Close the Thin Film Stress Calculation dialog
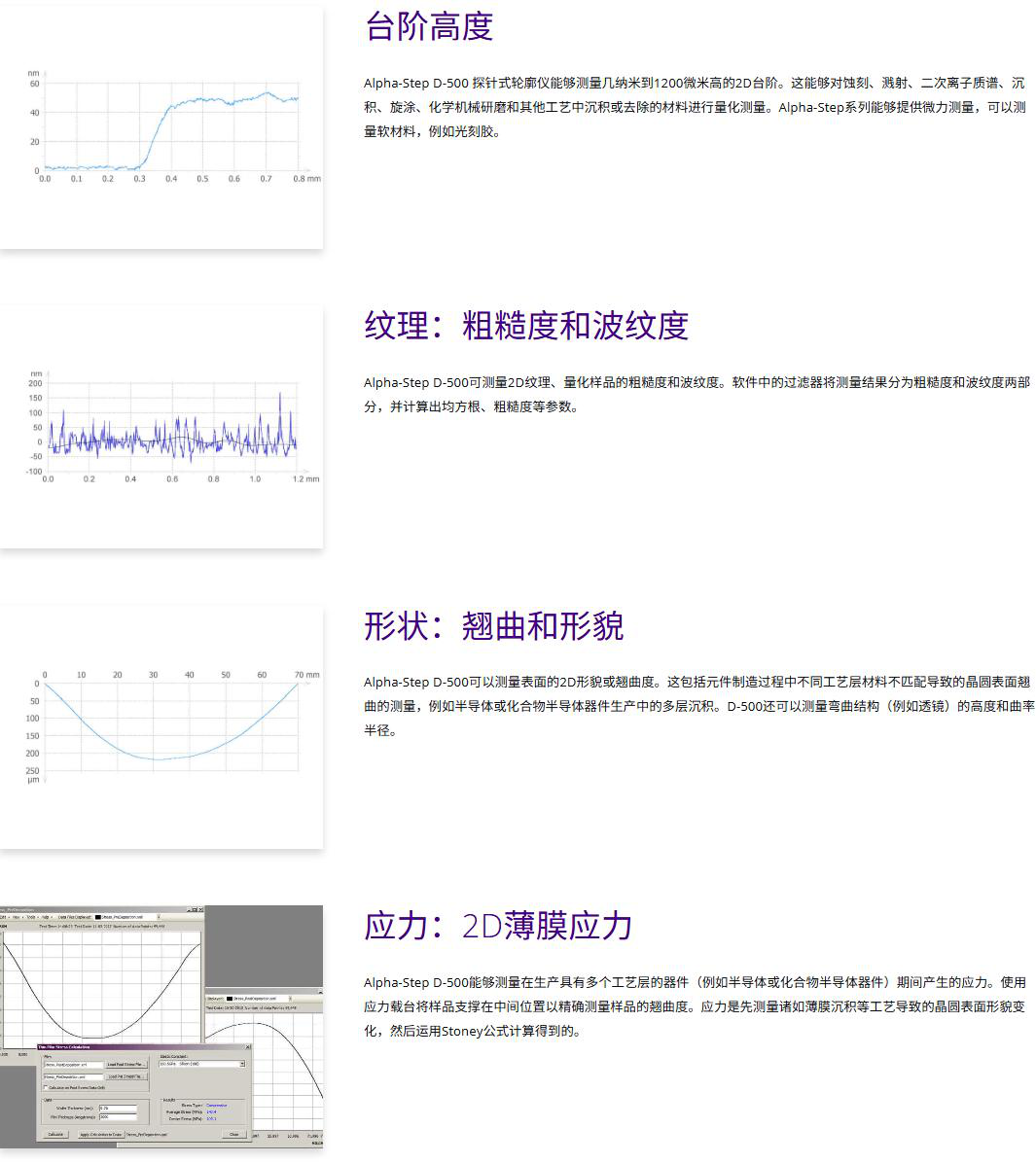The image size is (1036, 1163). point(248,1047)
